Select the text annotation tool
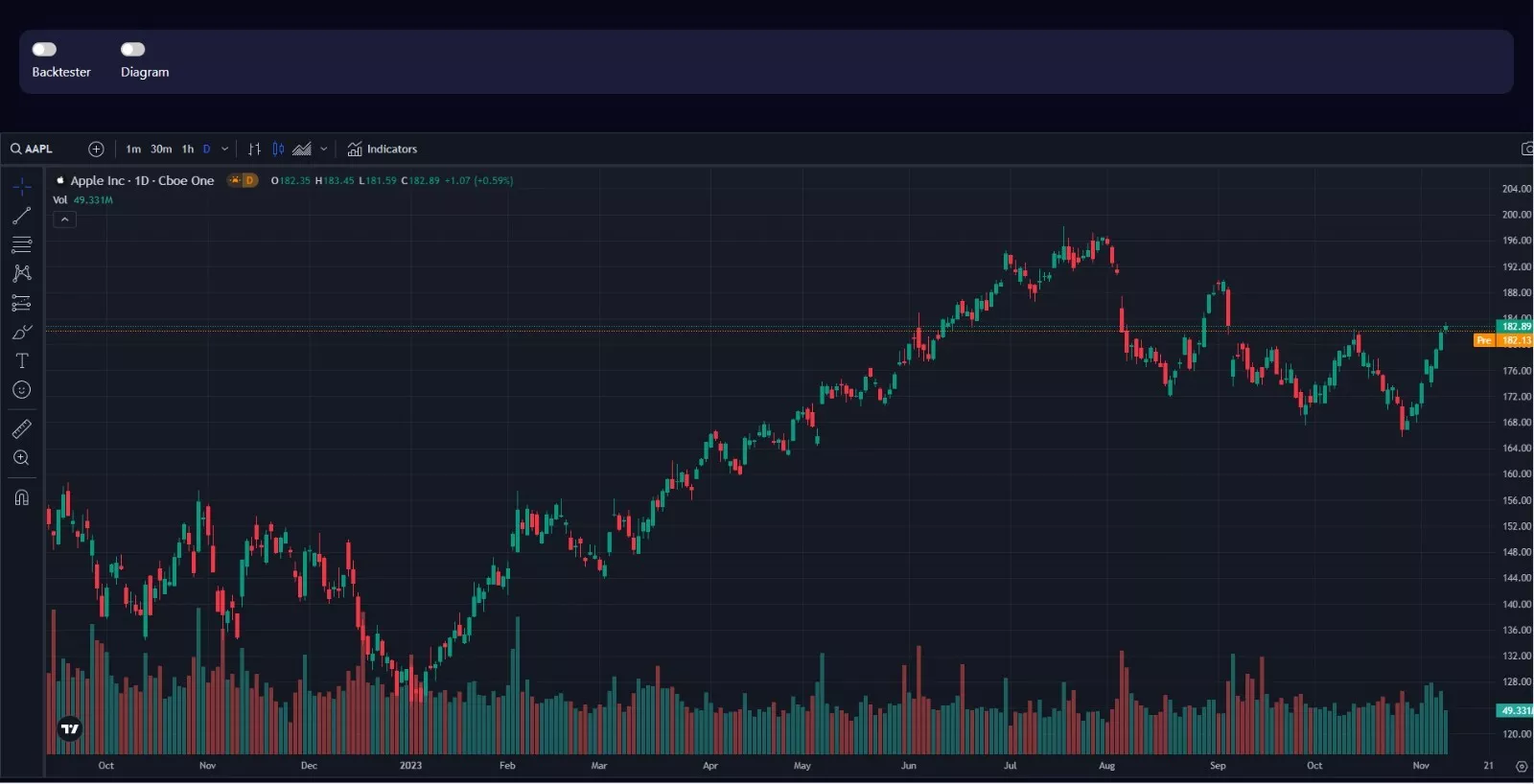 [x=22, y=360]
